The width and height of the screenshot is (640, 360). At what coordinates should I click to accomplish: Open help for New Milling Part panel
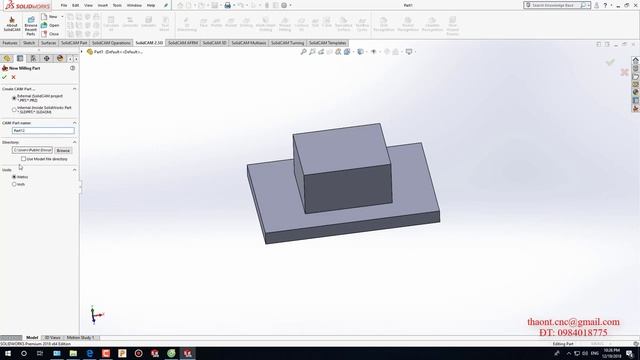(73, 68)
